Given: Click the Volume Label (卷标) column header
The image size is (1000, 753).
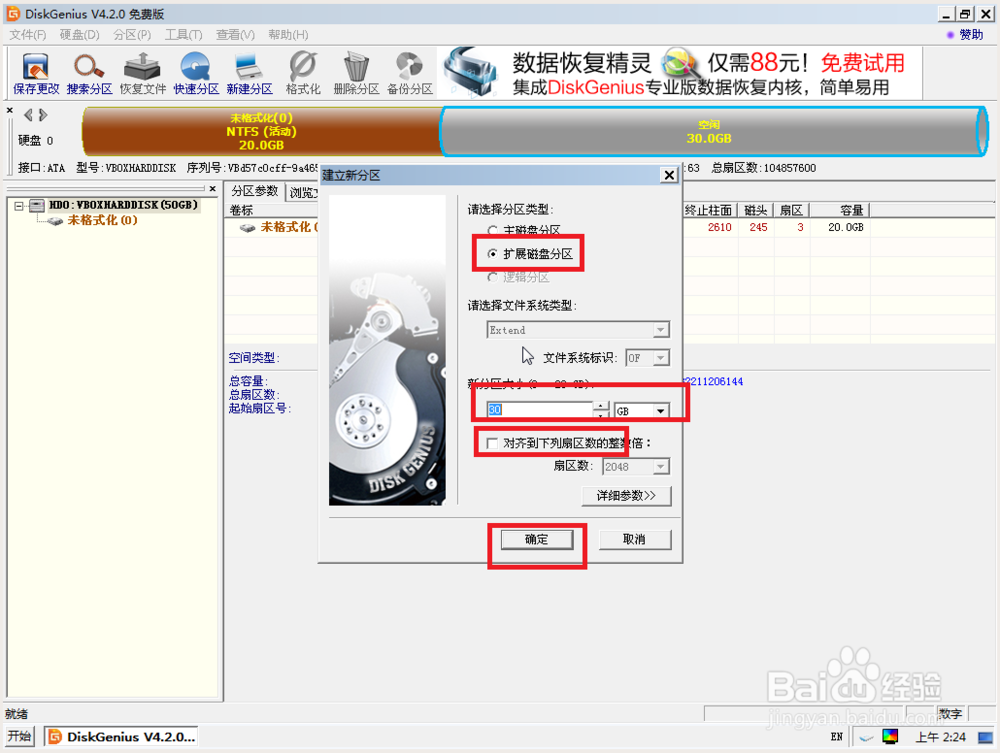Looking at the screenshot, I should 270,210.
